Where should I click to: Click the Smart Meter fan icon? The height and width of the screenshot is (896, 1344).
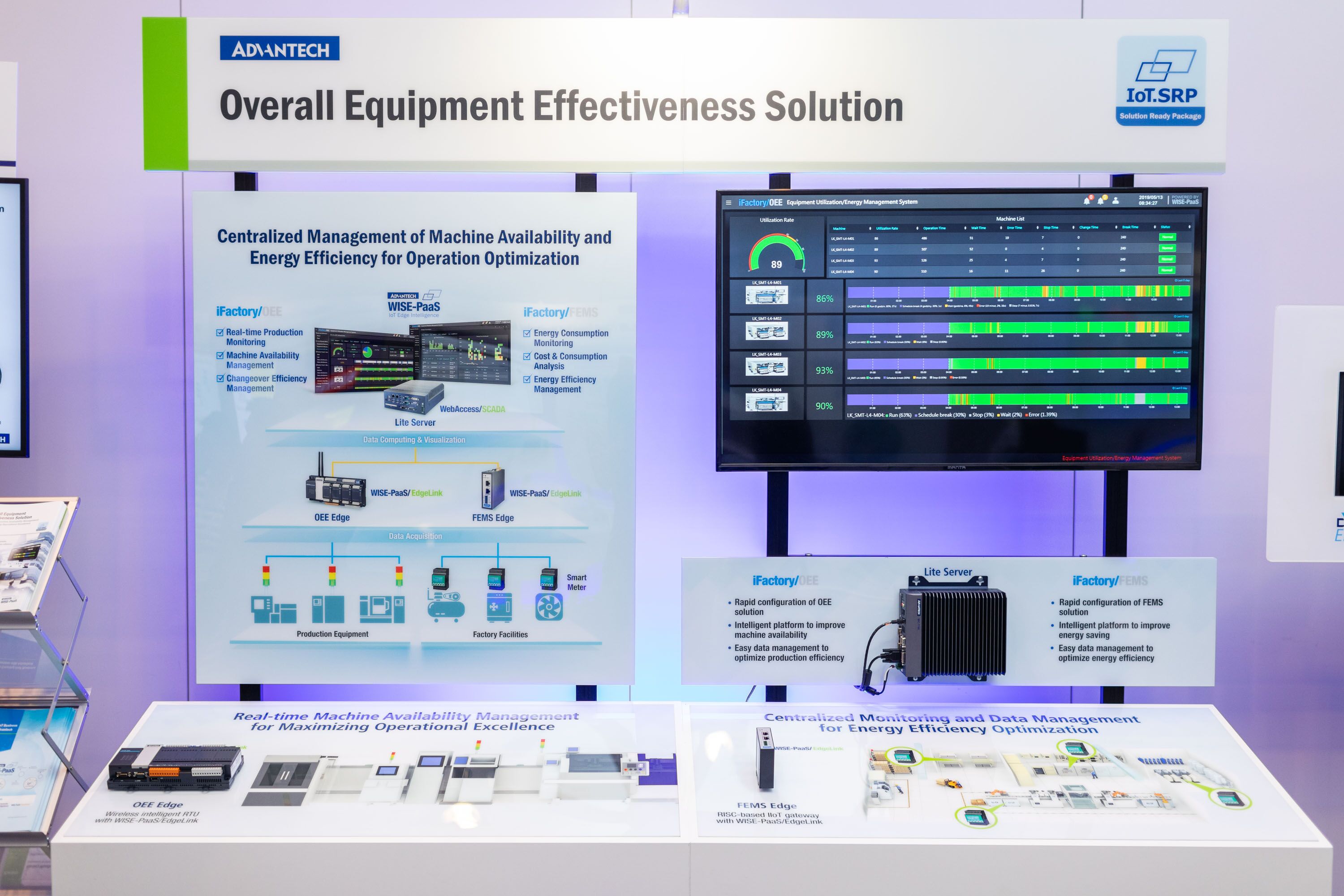(x=548, y=607)
